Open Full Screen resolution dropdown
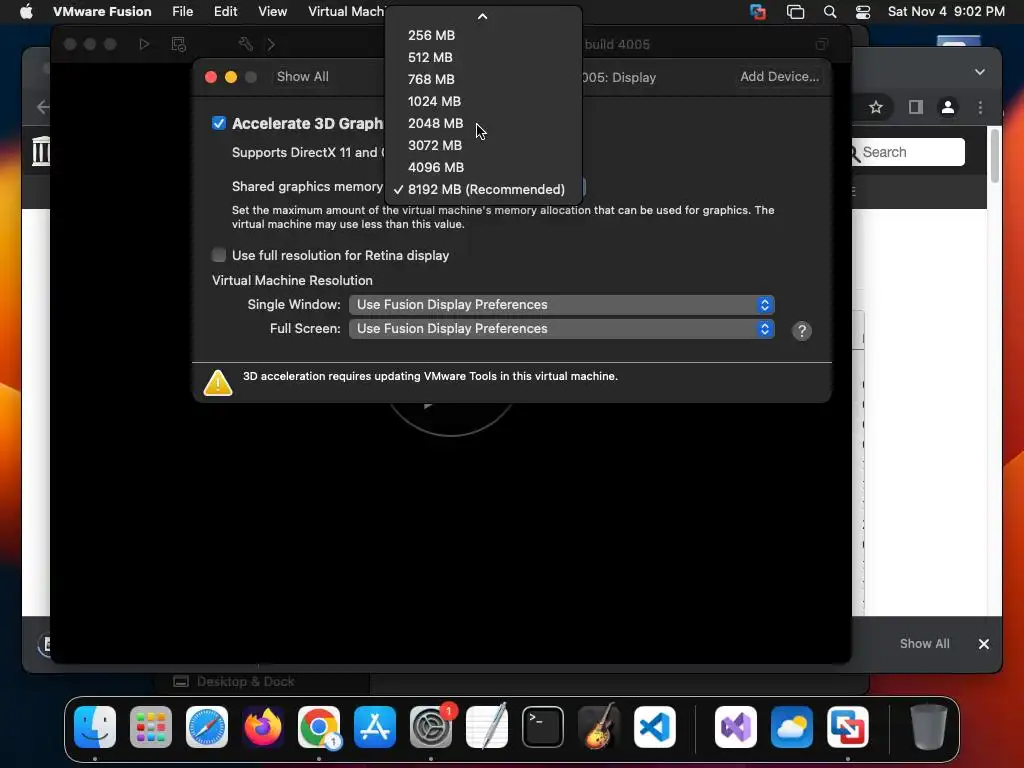The height and width of the screenshot is (768, 1024). click(562, 328)
